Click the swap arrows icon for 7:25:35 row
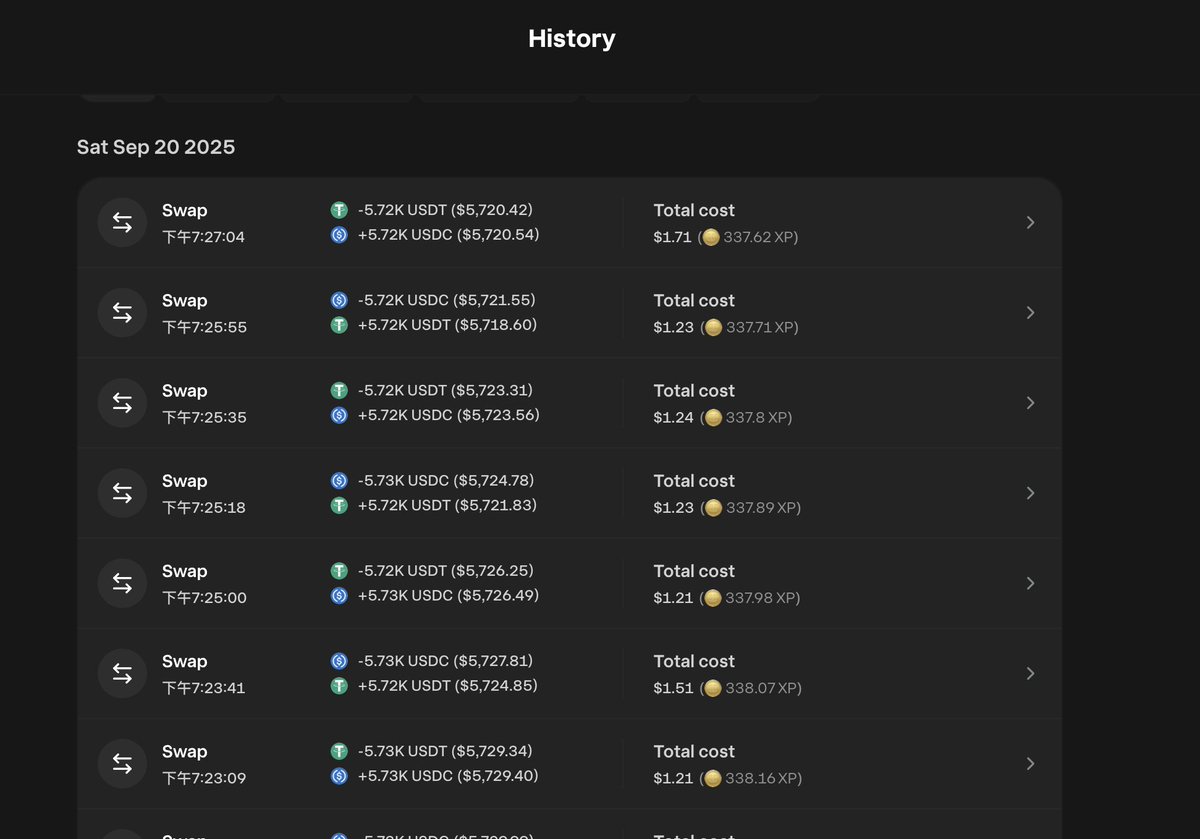The height and width of the screenshot is (839, 1200). click(122, 403)
